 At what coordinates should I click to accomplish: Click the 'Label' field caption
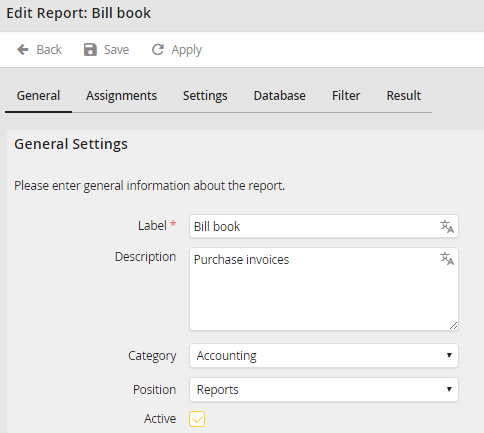point(152,226)
